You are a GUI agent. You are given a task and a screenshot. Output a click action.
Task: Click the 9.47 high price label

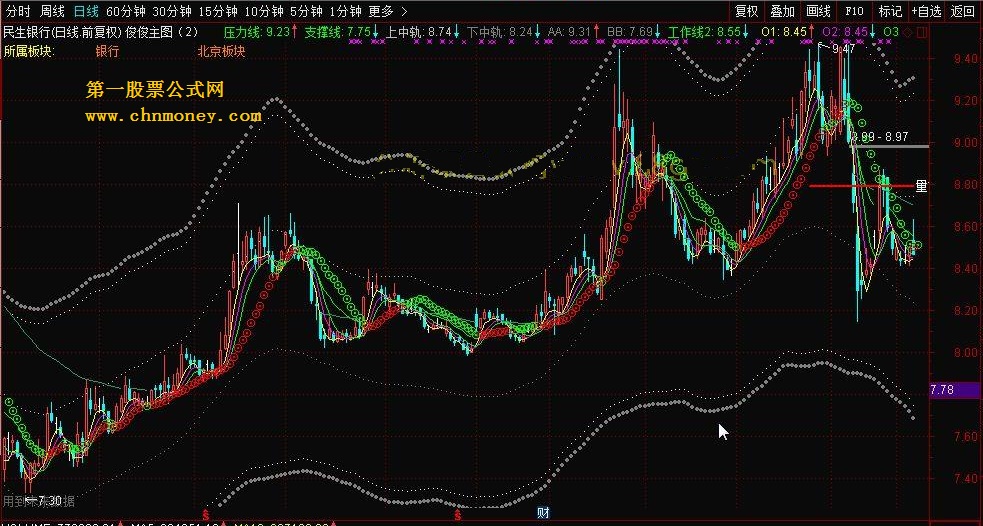click(844, 48)
